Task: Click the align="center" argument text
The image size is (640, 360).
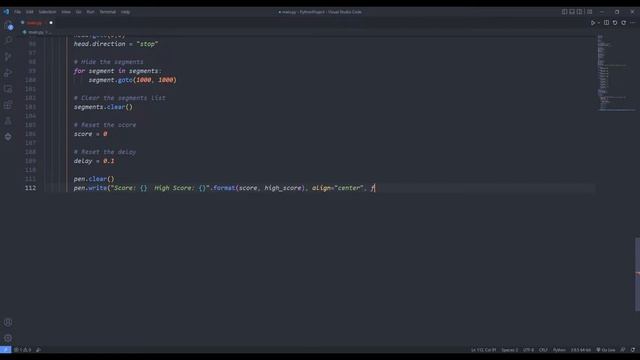Action: 338,188
